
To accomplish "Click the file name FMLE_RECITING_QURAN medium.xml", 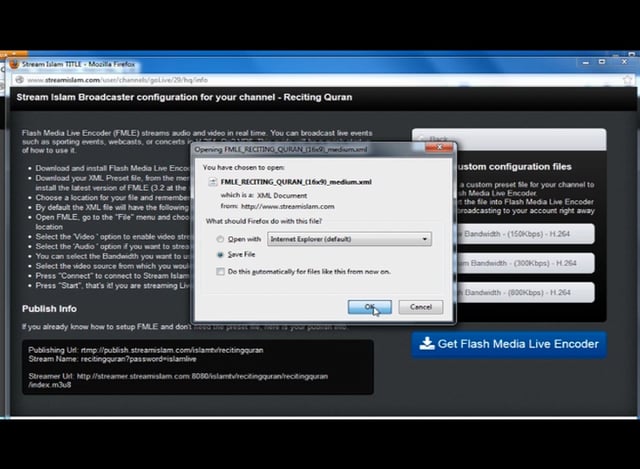I will pos(296,182).
